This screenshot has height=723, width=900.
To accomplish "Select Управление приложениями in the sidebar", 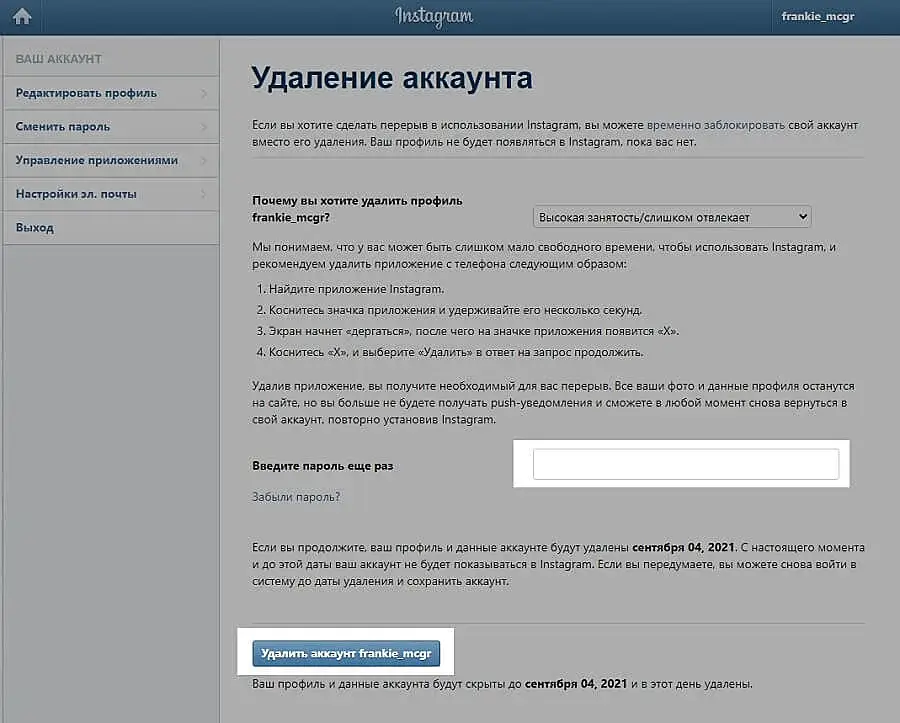I will click(96, 160).
